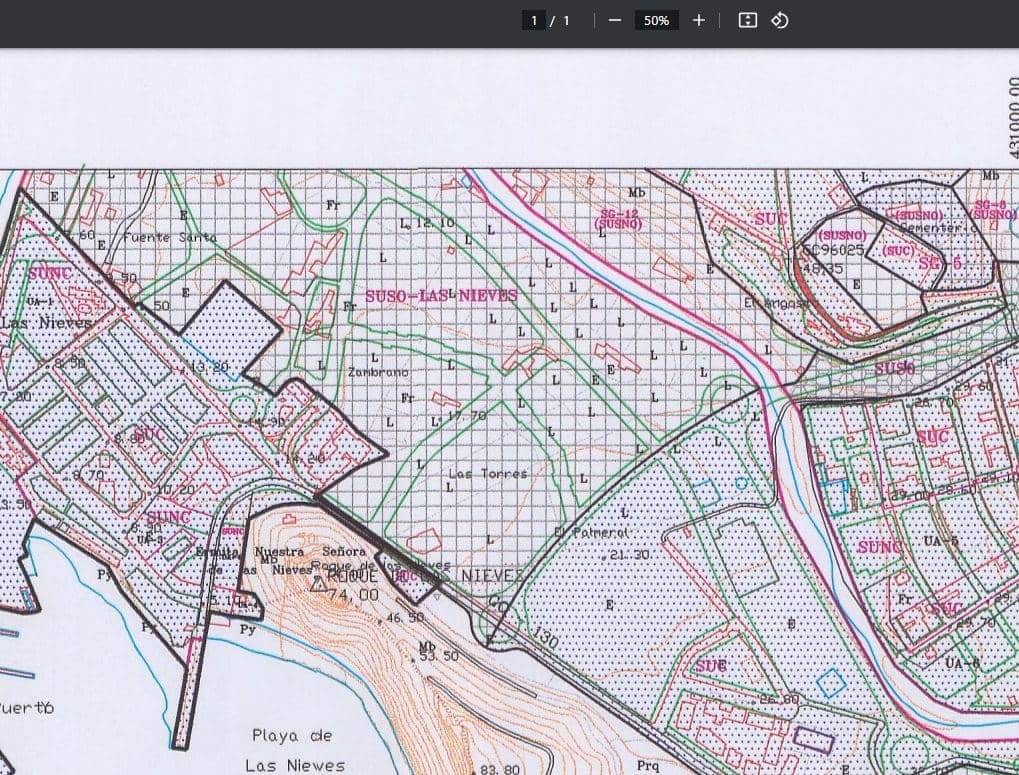
Task: Click the Fuente Santa map label
Action: pyautogui.click(x=169, y=238)
